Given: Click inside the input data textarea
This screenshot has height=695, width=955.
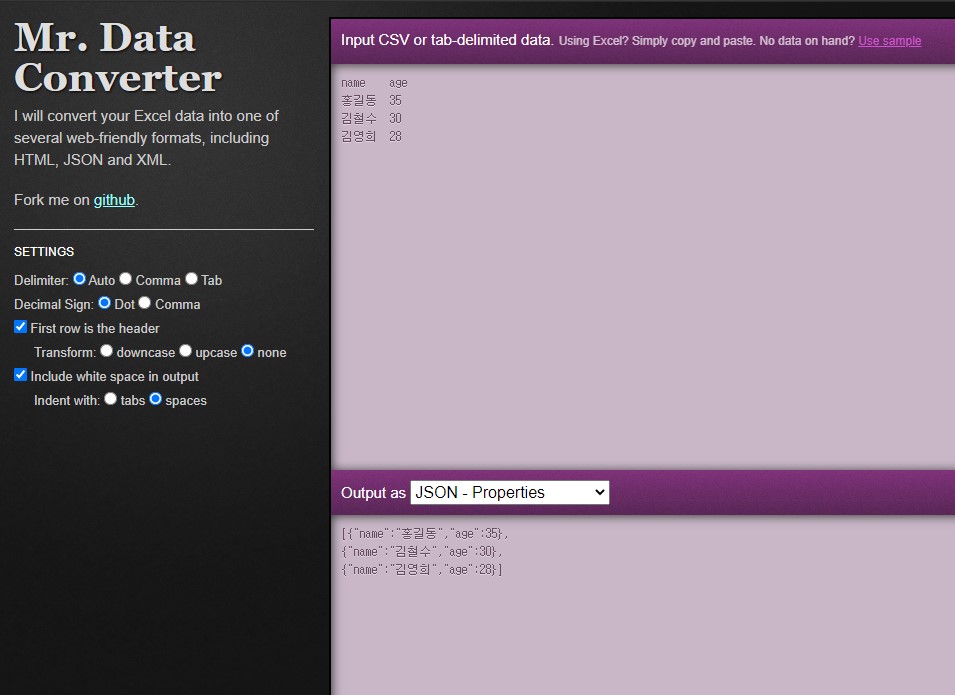Looking at the screenshot, I should tap(643, 267).
